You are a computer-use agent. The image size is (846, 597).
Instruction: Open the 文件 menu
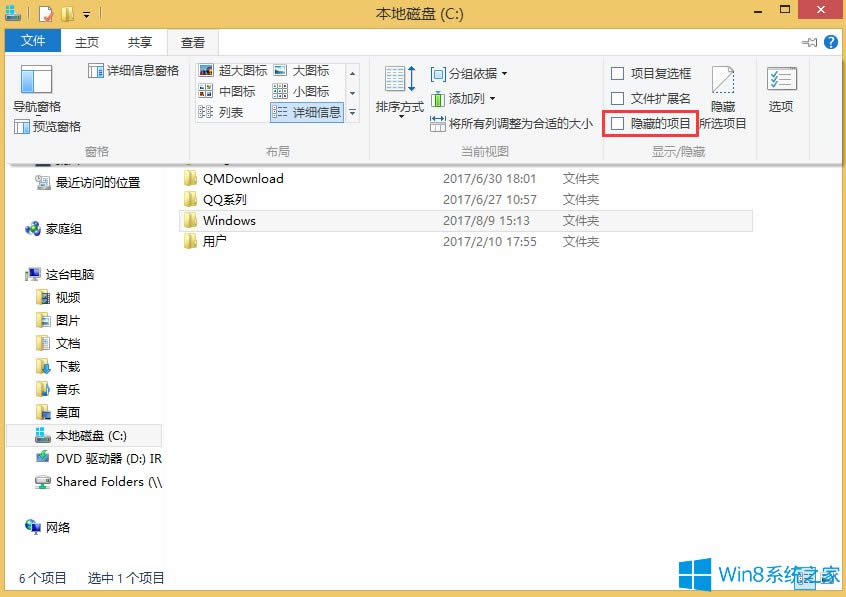coord(33,41)
